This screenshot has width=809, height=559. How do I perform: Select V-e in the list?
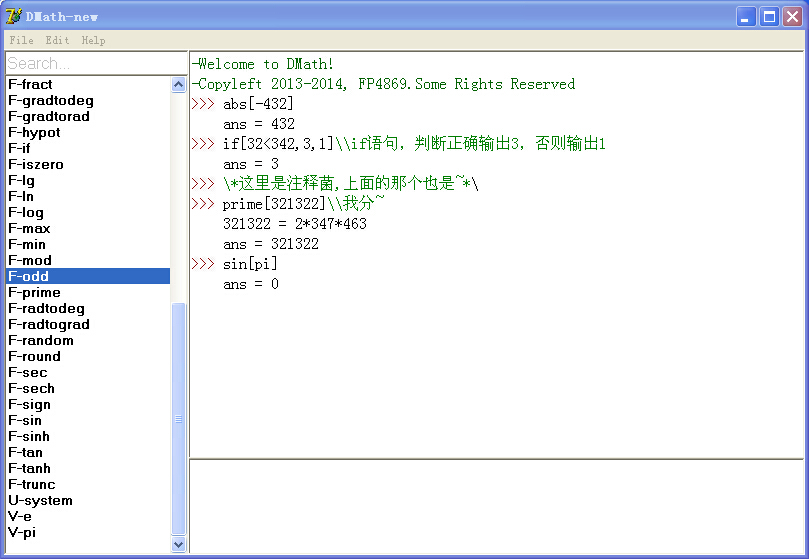pyautogui.click(x=88, y=516)
